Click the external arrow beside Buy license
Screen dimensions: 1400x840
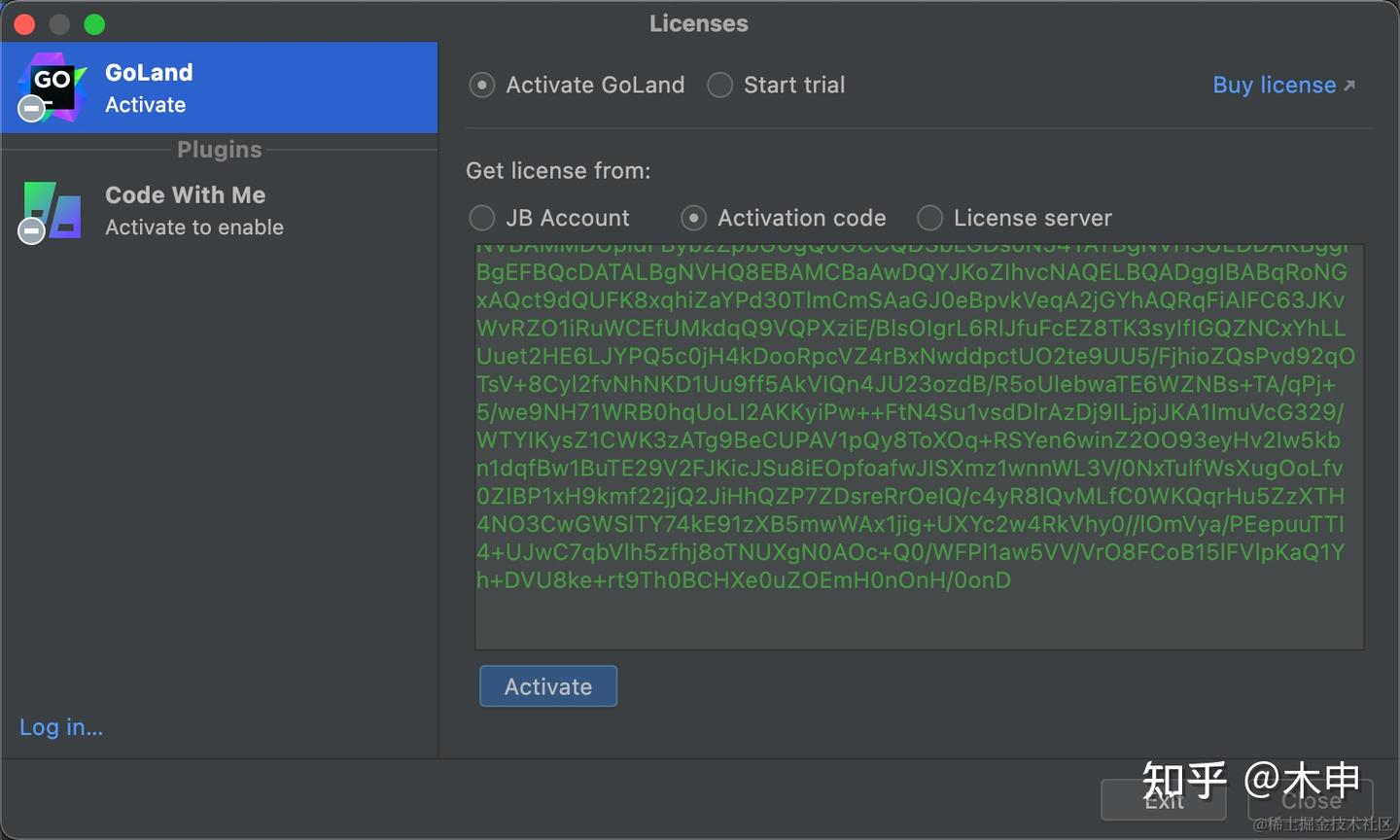tap(1349, 86)
